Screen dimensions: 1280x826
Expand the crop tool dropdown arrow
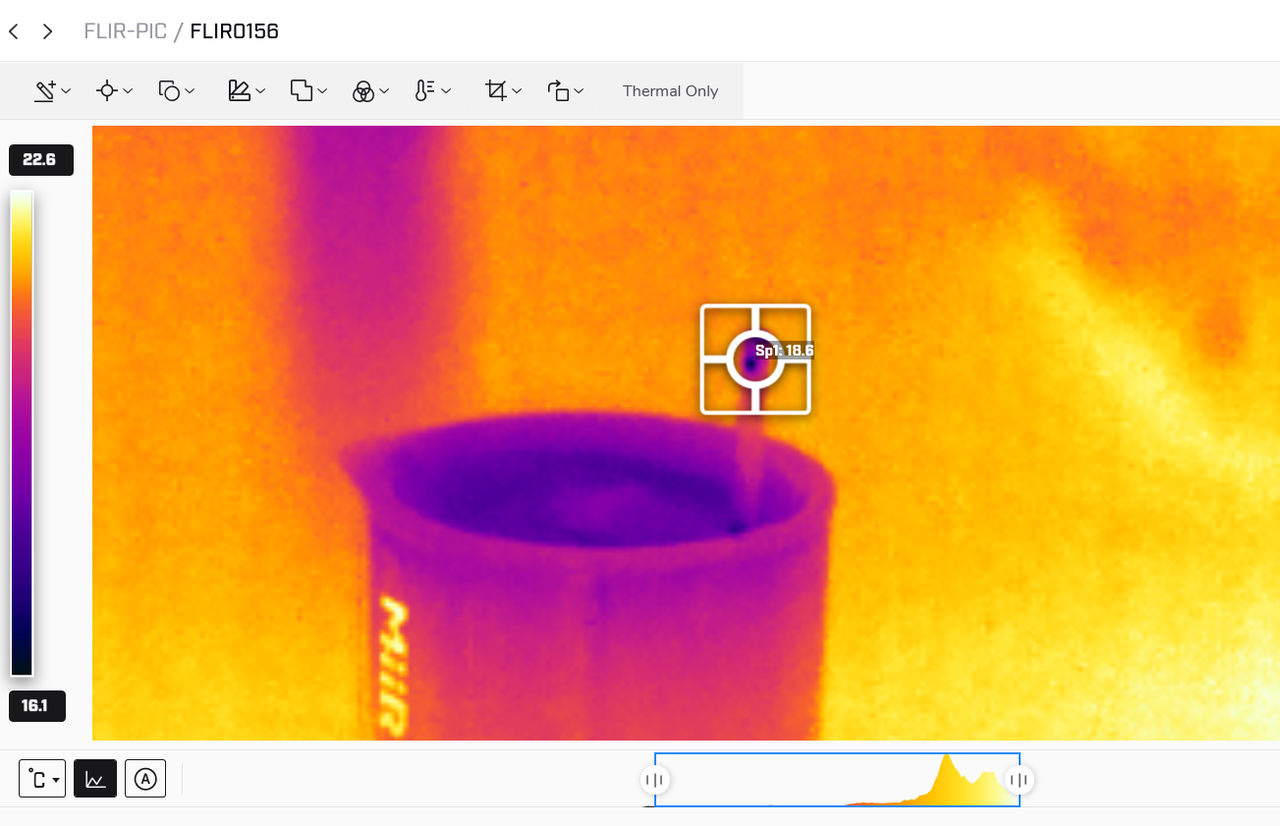click(x=517, y=91)
